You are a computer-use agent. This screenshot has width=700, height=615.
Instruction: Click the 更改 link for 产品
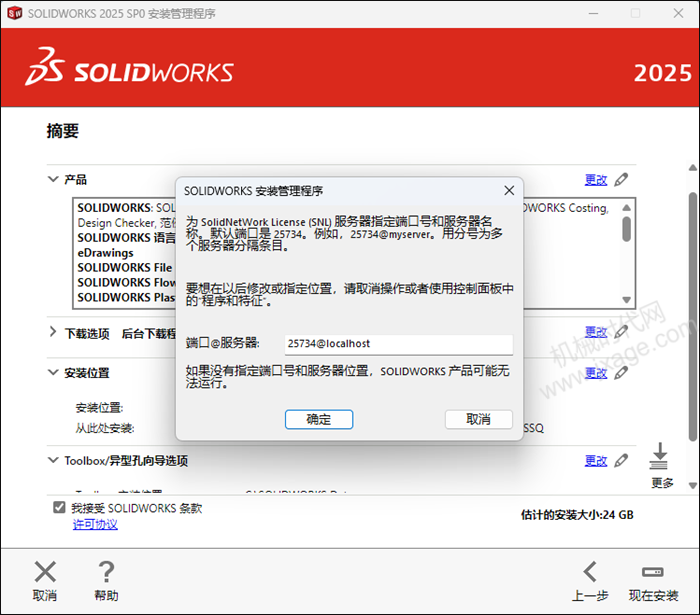coord(596,180)
